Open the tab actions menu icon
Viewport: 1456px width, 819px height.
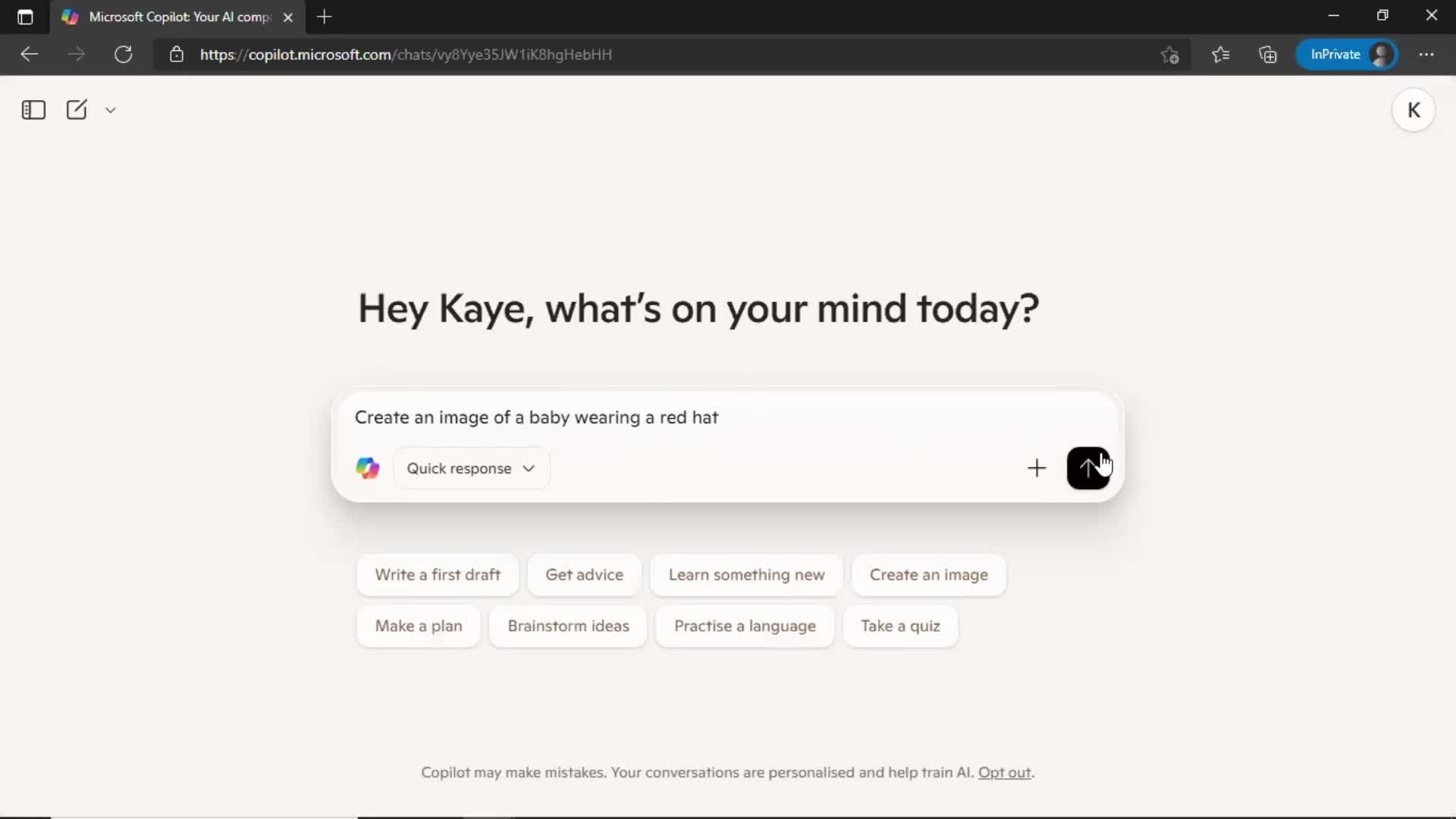25,17
